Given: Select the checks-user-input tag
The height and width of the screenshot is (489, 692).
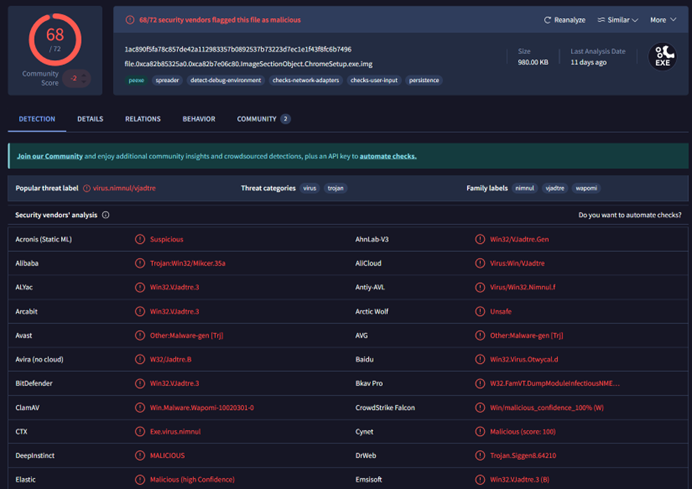Looking at the screenshot, I should pos(374,80).
